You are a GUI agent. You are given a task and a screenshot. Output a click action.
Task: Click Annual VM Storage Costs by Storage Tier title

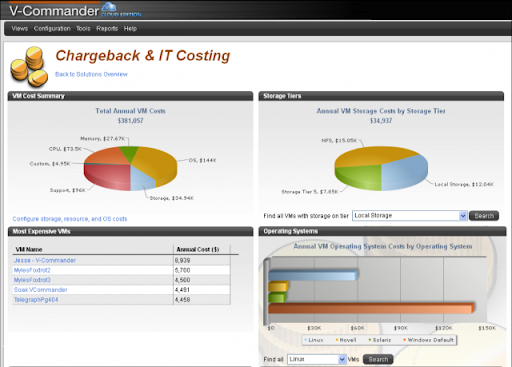click(381, 111)
